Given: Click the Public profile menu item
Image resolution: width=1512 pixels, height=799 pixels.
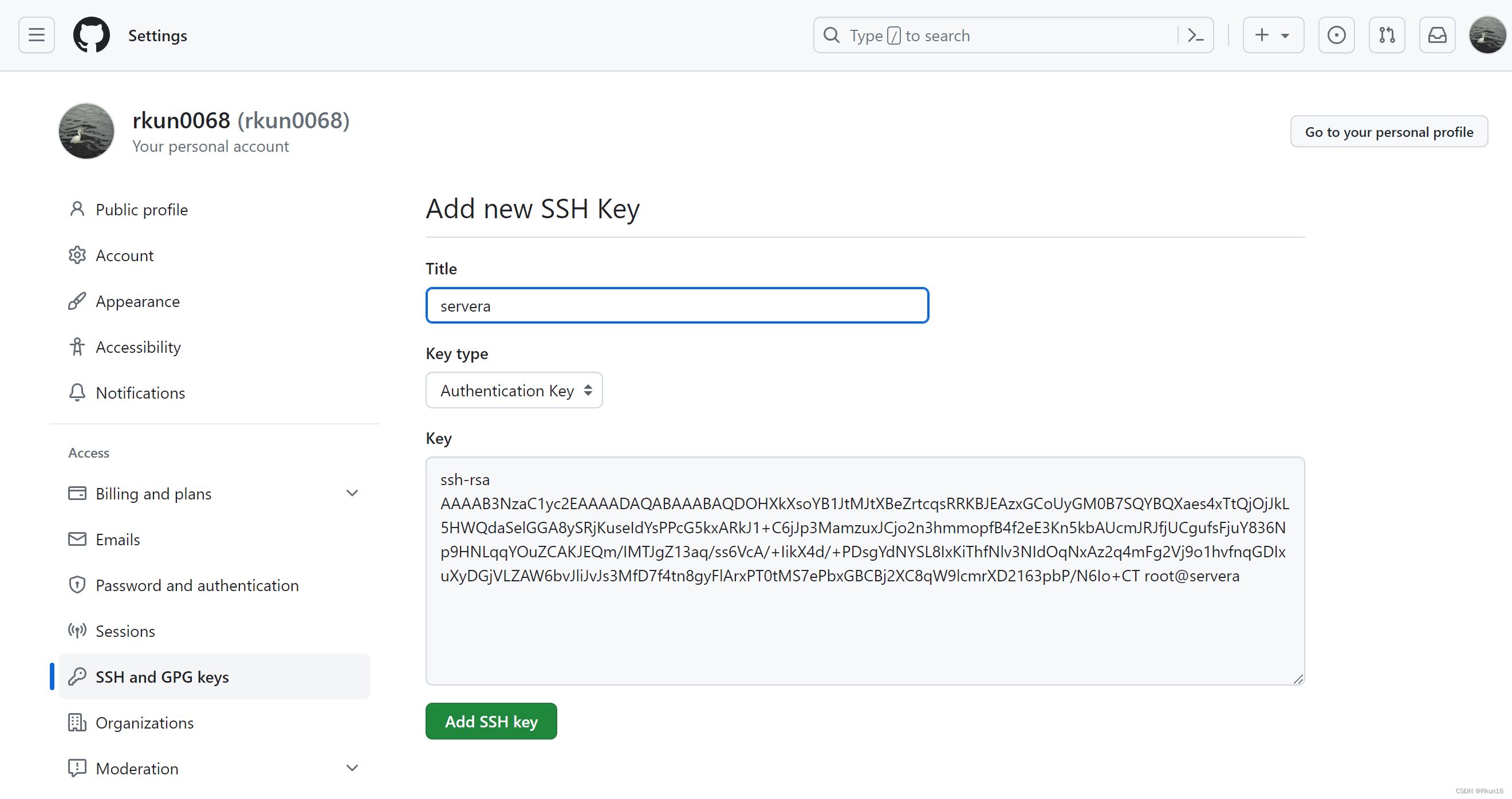Looking at the screenshot, I should pyautogui.click(x=140, y=209).
